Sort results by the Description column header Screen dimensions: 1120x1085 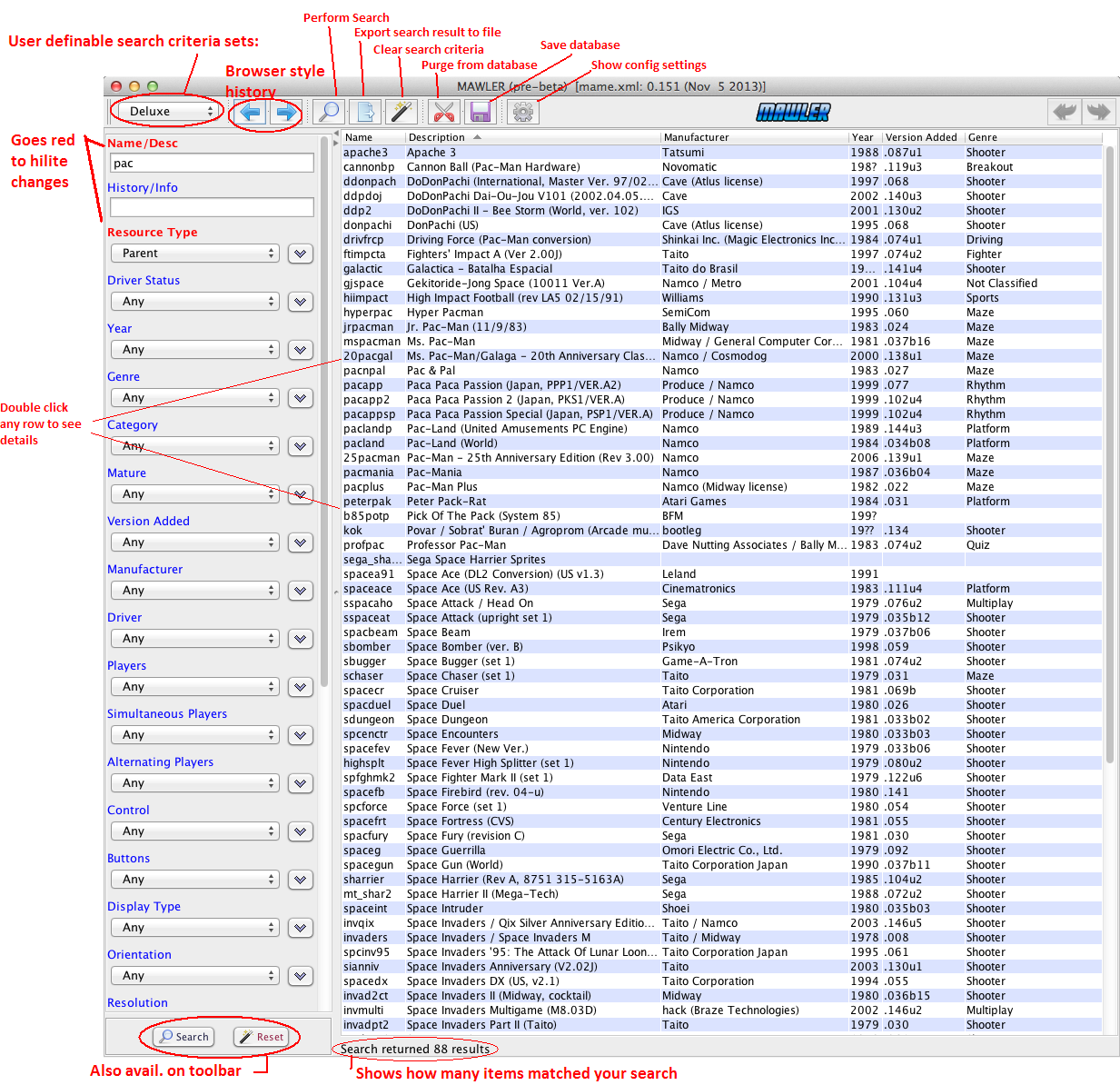coord(533,137)
